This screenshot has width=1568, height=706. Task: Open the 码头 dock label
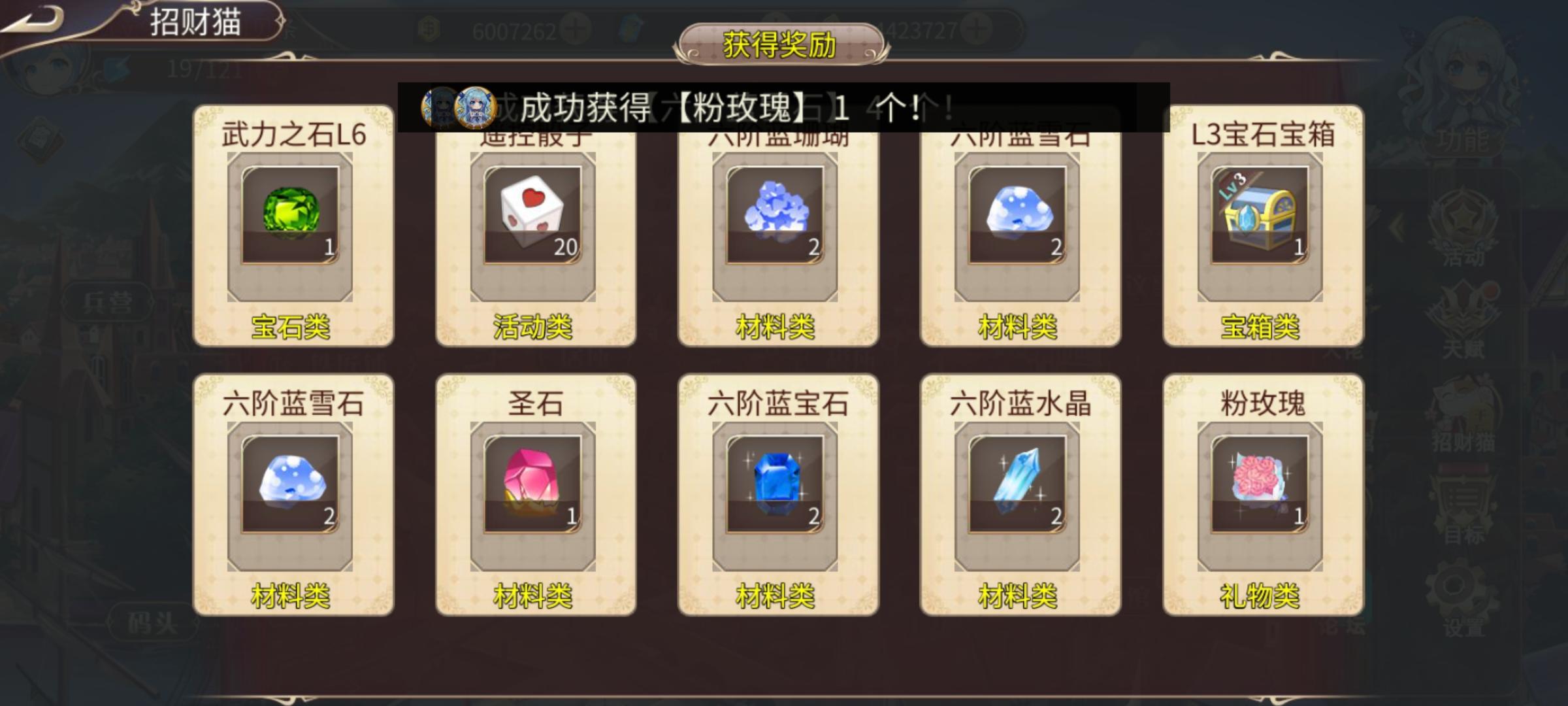pos(152,622)
